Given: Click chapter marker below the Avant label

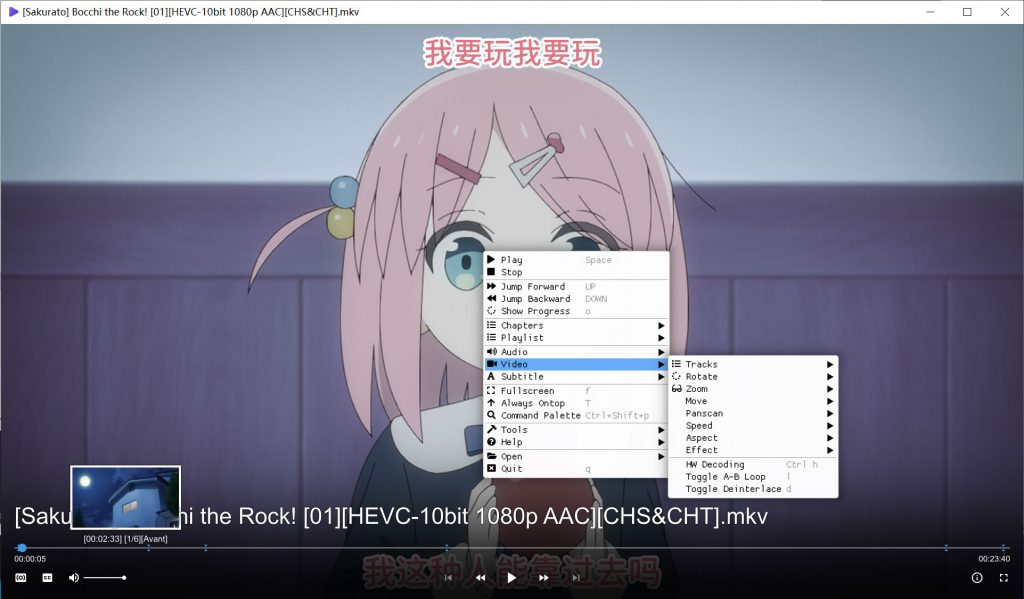Looking at the screenshot, I should [149, 548].
